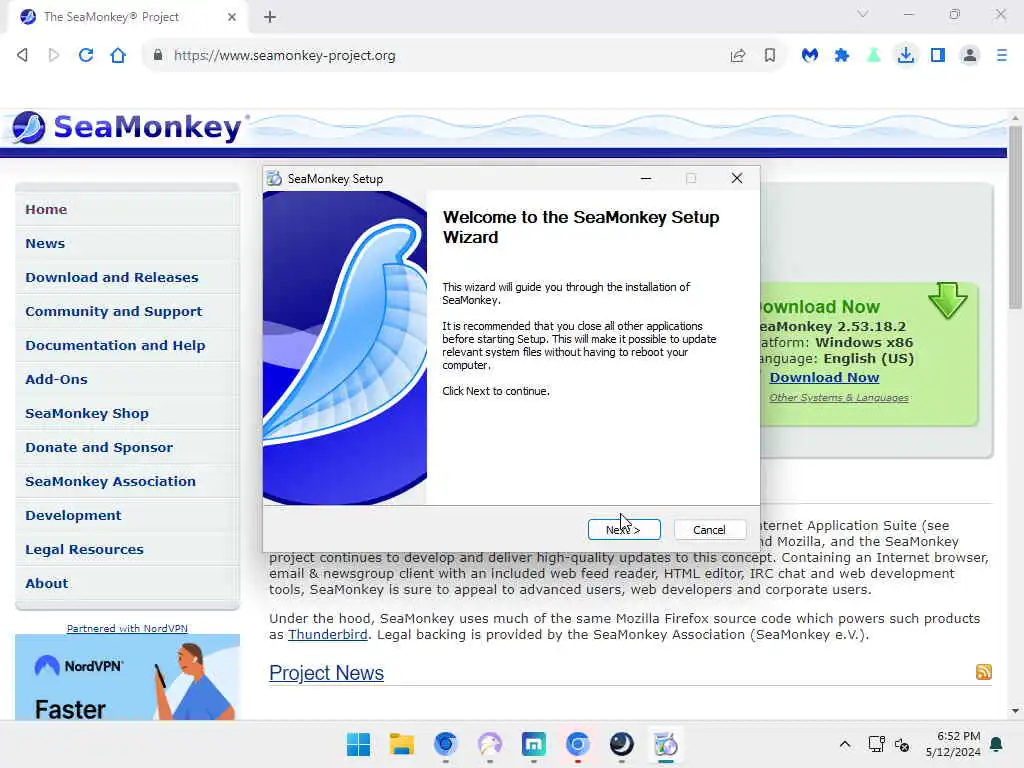Click the notification bell in taskbar
Screen dimensions: 1024x768
(x=996, y=744)
